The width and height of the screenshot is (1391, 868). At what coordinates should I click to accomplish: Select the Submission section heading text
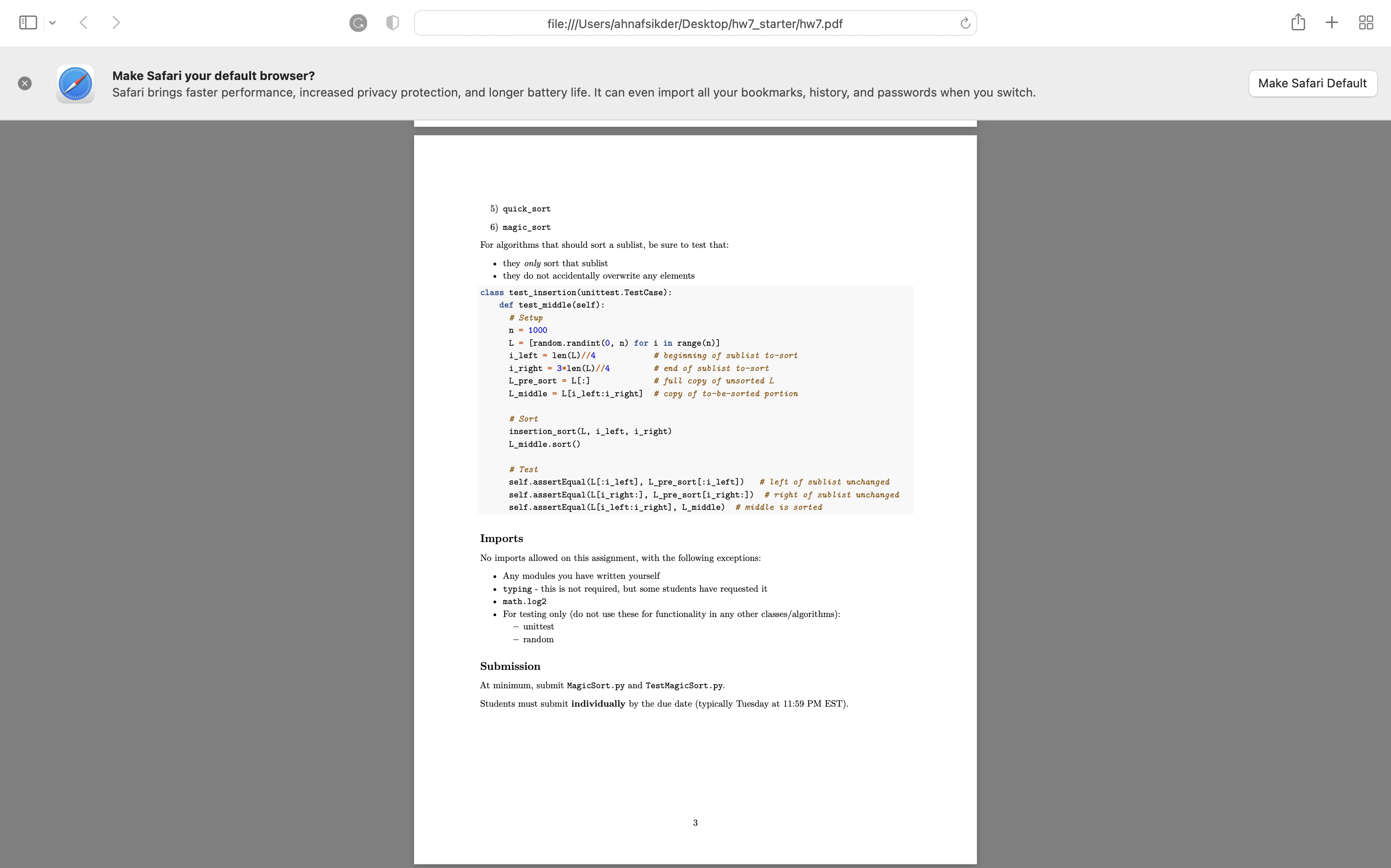pyautogui.click(x=509, y=666)
